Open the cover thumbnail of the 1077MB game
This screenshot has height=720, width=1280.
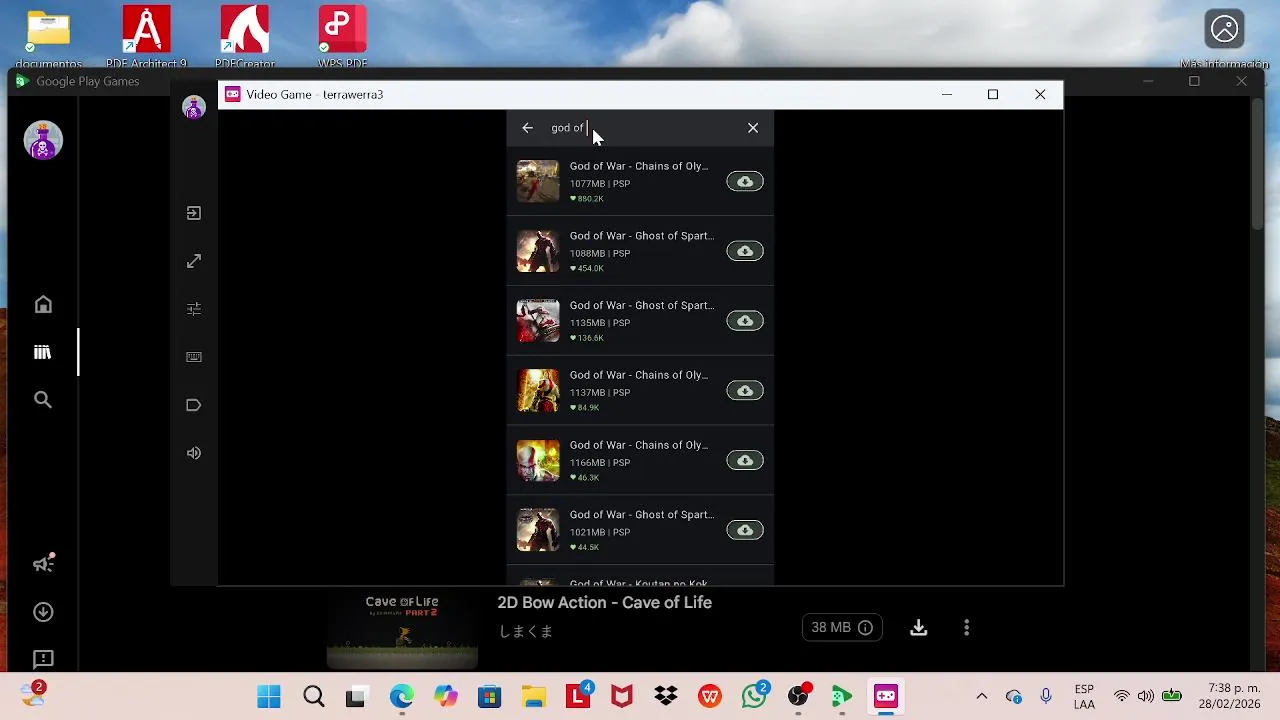click(x=538, y=182)
